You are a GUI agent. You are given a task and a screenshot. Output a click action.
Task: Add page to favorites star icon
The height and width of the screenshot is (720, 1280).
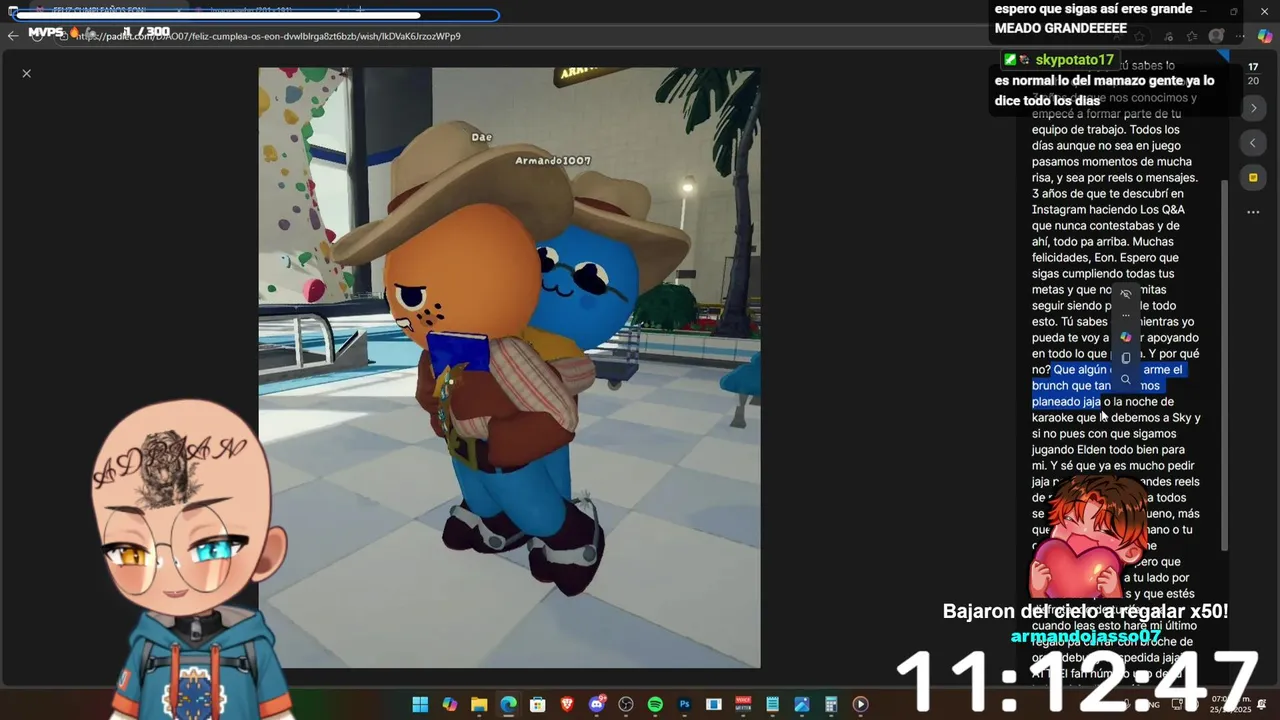[x=1140, y=36]
